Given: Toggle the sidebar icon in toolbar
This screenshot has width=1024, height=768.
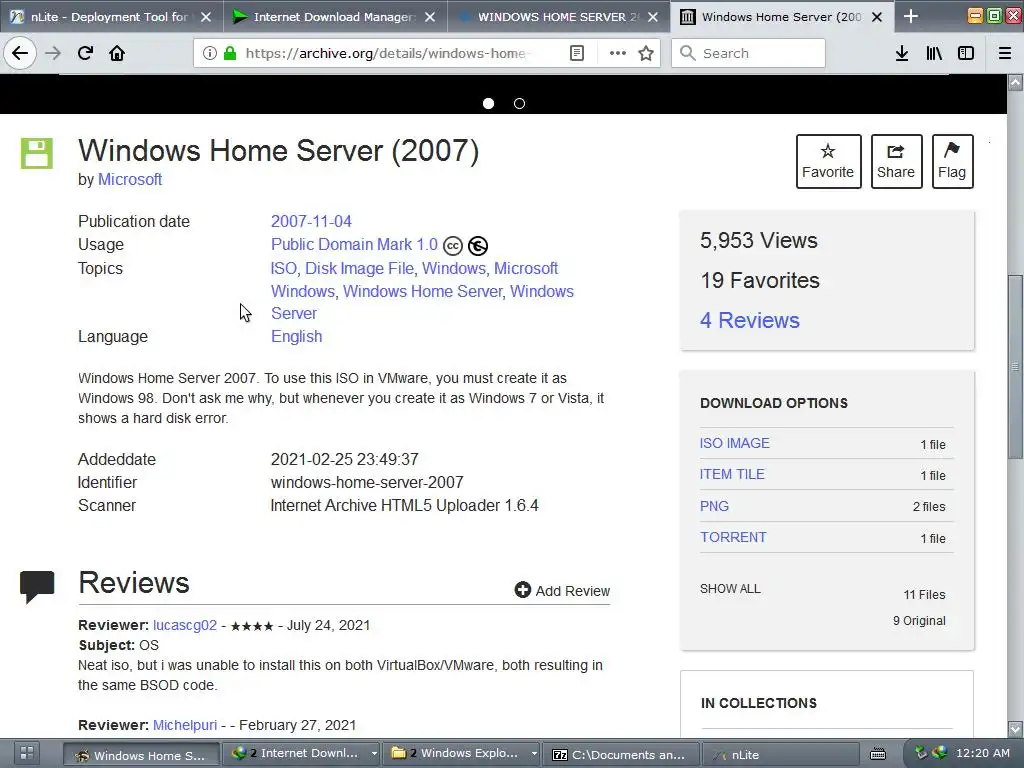Looking at the screenshot, I should (966, 53).
